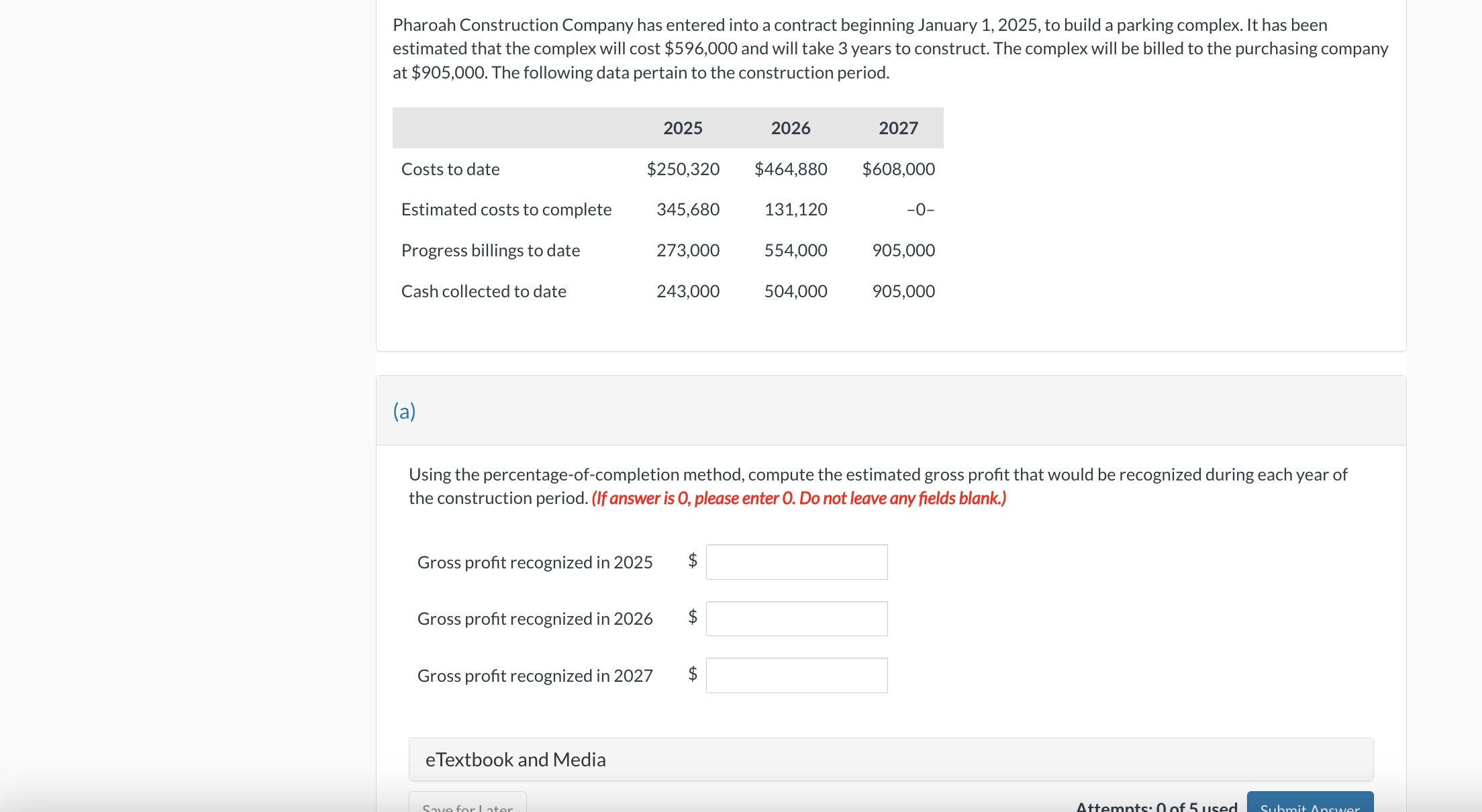Focus the Gross profit recognized in 2027 field
The image size is (1482, 812).
click(796, 675)
